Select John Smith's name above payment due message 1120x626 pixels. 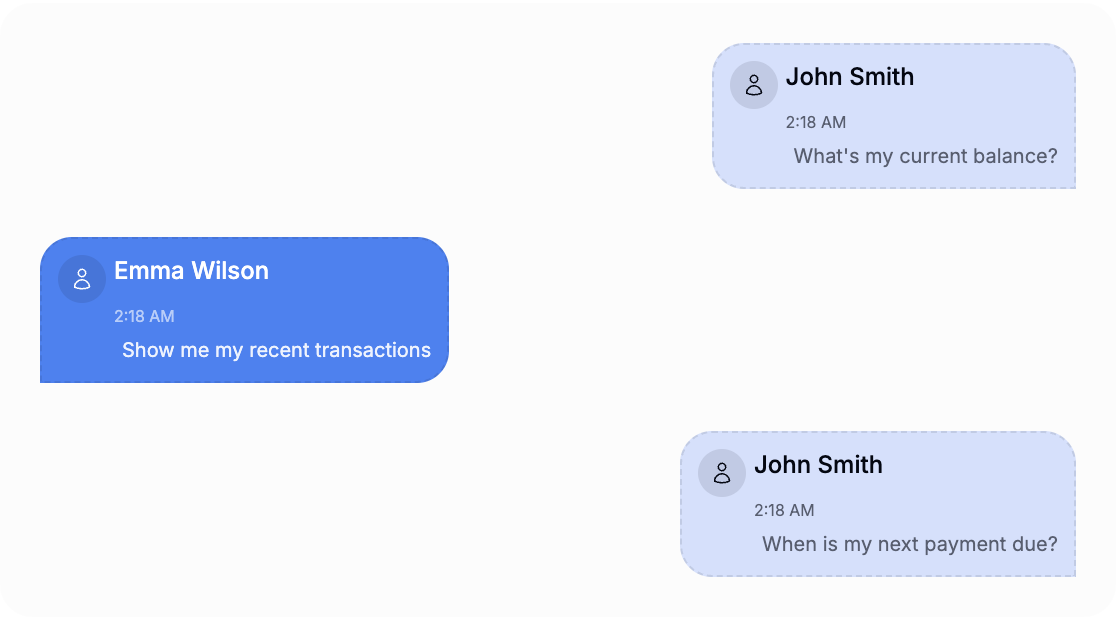point(818,465)
